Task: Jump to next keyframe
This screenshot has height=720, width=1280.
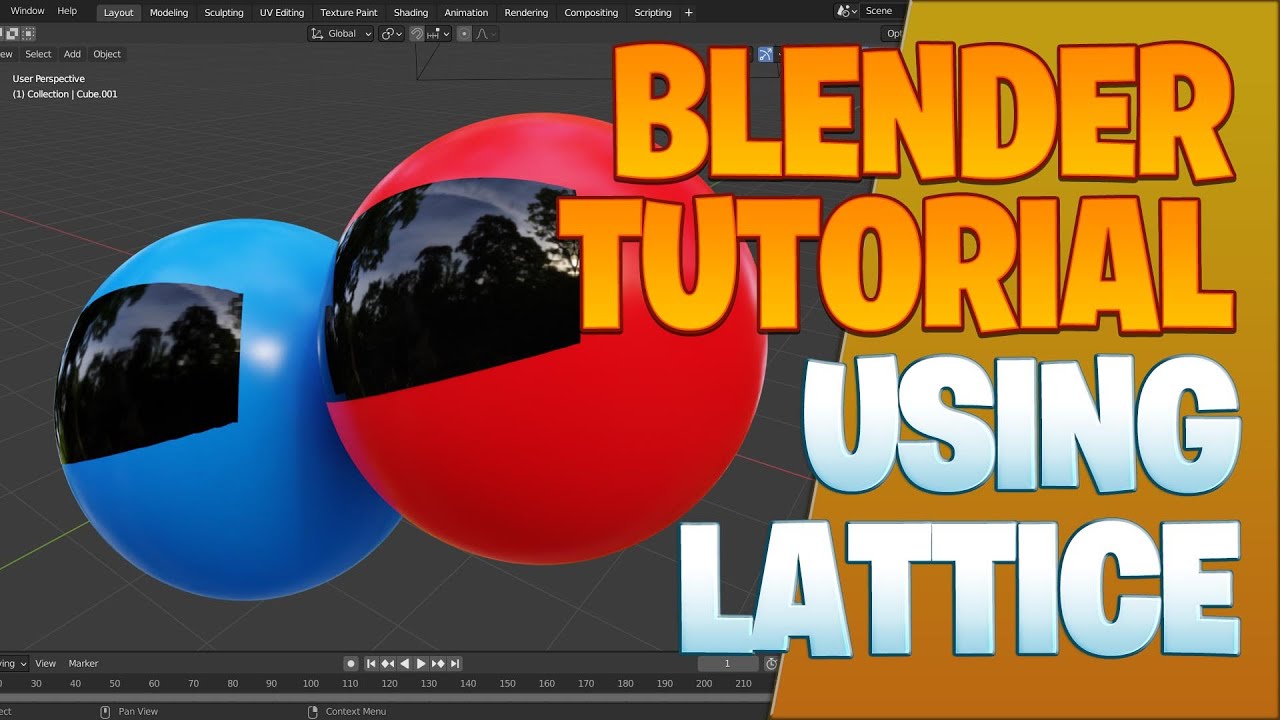Action: click(438, 663)
